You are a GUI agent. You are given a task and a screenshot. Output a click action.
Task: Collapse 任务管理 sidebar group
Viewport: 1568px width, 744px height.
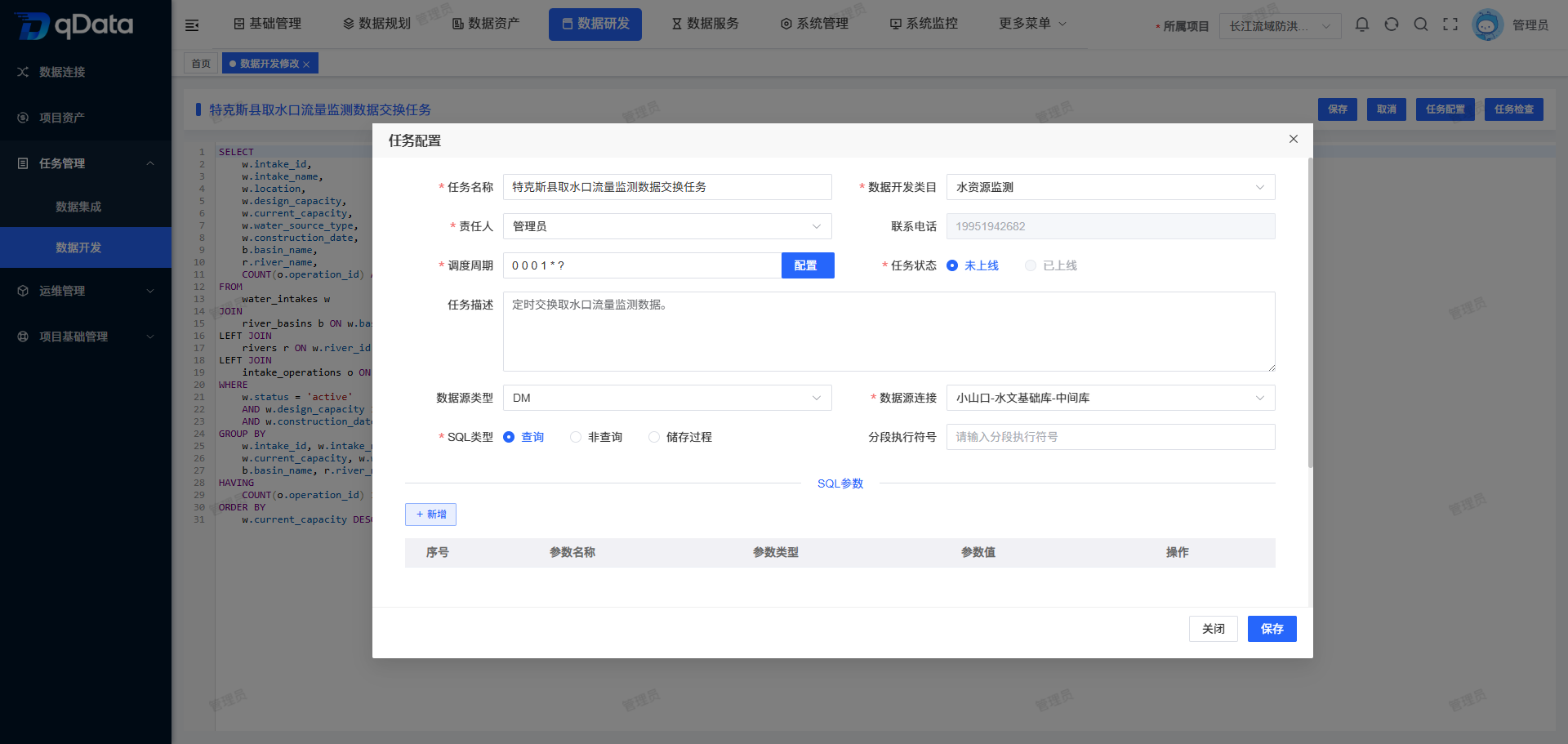click(x=150, y=163)
